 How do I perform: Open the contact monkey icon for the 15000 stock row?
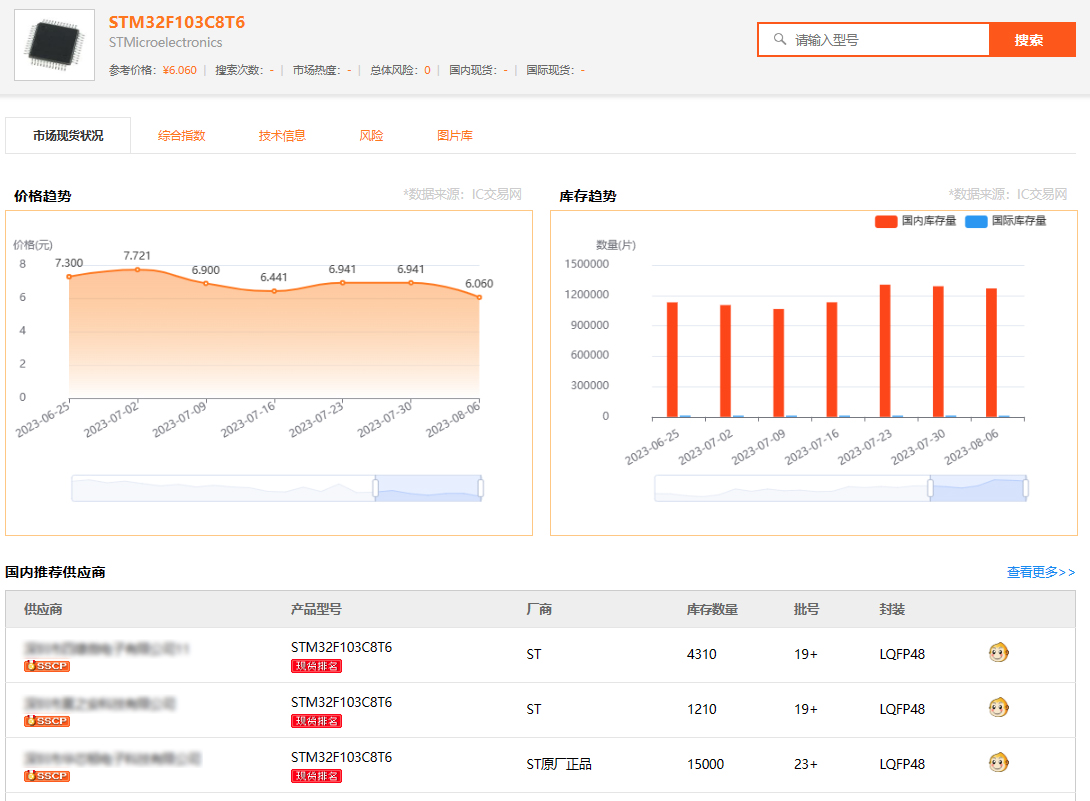[998, 763]
